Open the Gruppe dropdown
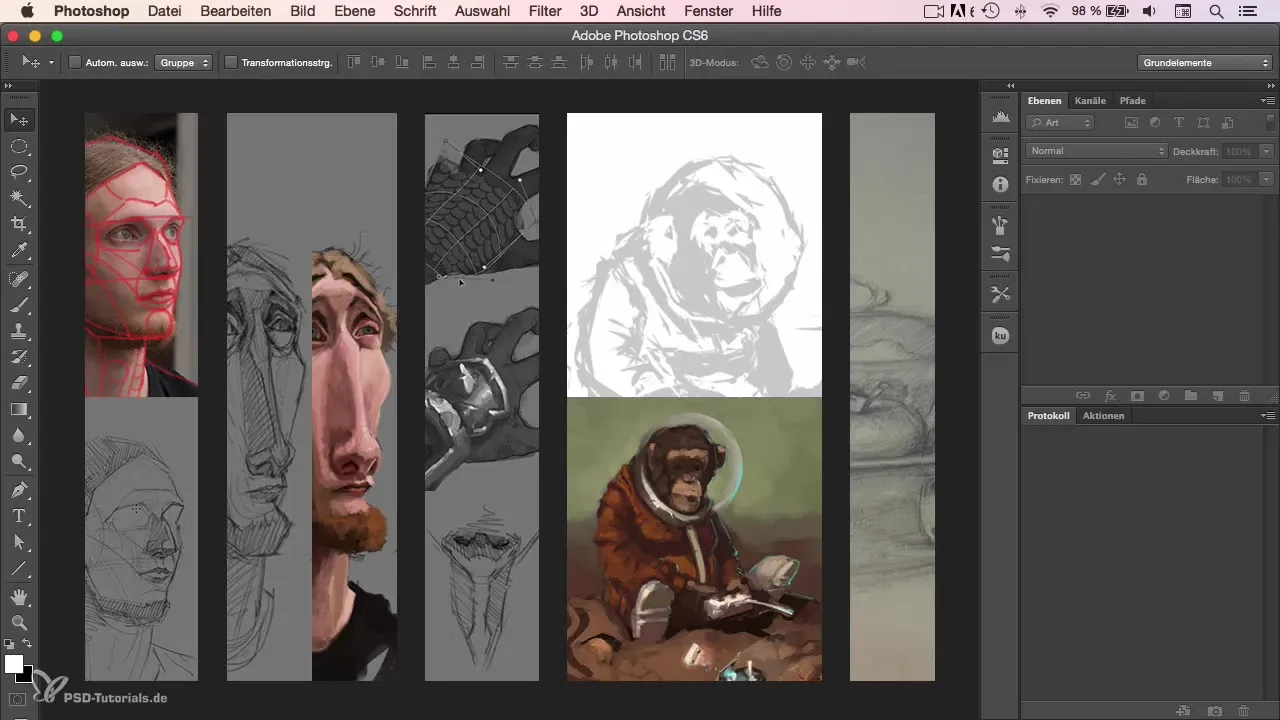 click(185, 62)
